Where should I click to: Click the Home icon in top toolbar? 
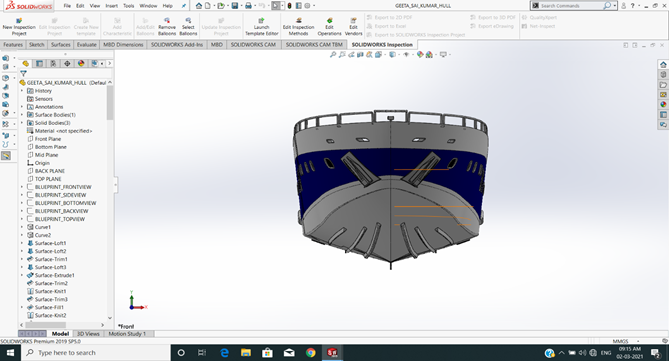tap(199, 6)
